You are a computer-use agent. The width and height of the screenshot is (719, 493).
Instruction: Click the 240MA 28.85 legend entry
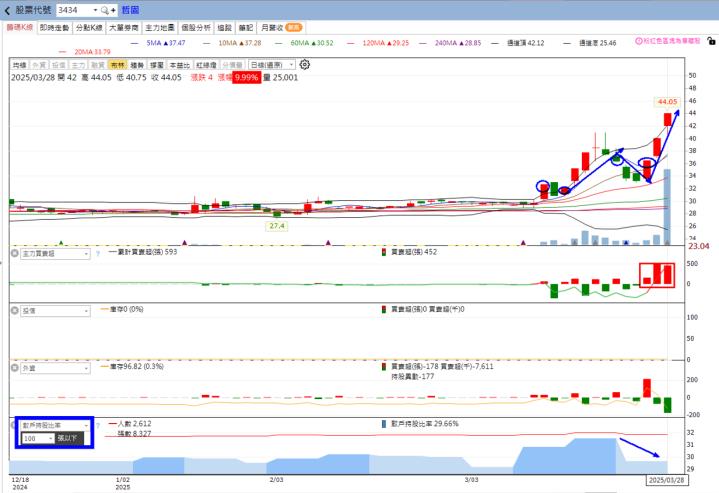[451, 43]
